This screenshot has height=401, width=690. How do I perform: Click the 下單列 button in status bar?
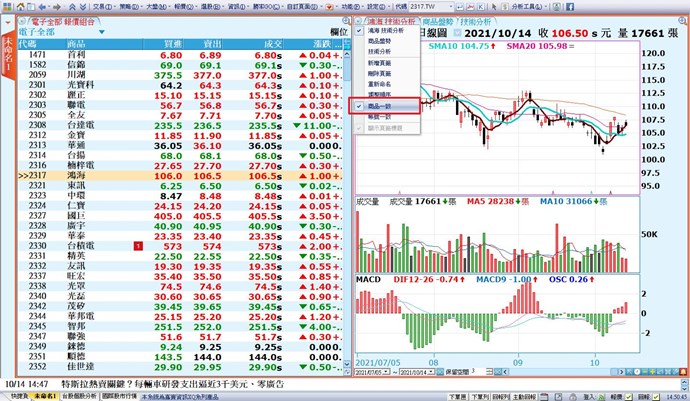tap(480, 397)
